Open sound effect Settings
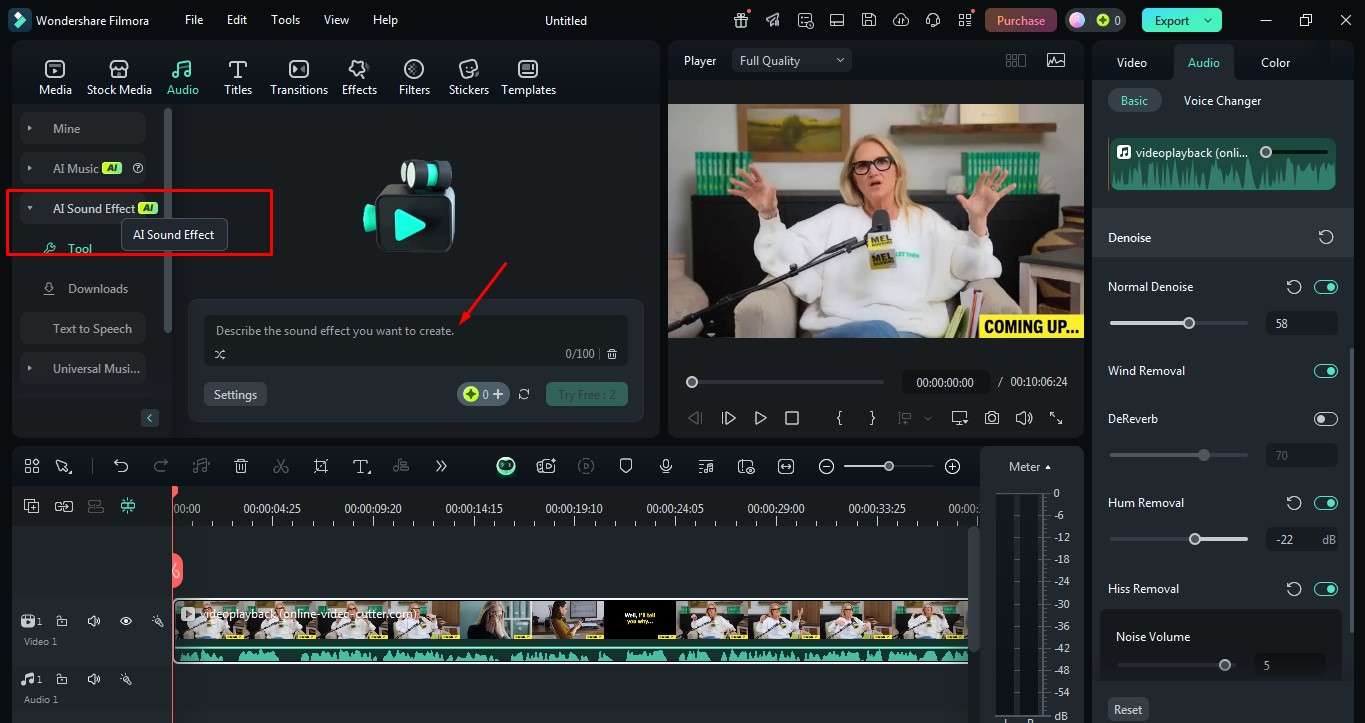Viewport: 1365px width, 723px height. [235, 394]
